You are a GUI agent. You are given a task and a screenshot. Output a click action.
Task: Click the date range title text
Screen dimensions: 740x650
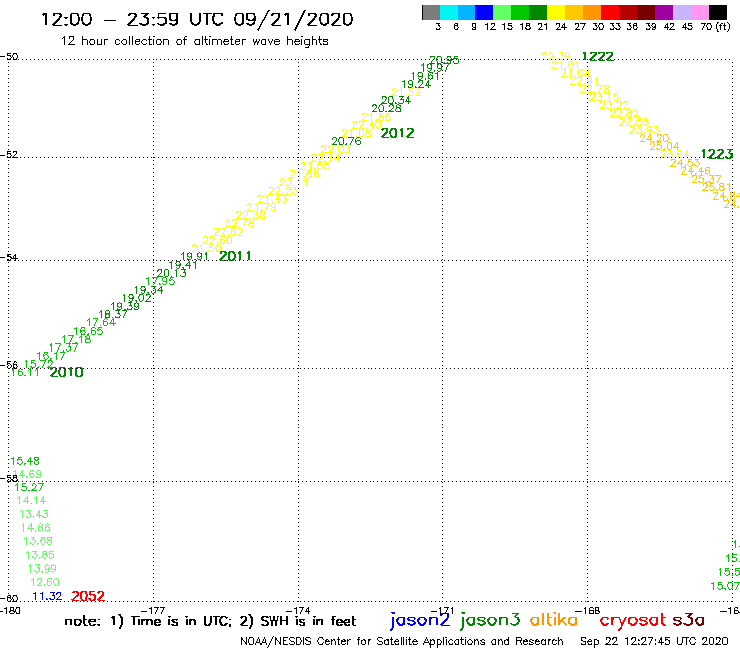click(x=197, y=20)
